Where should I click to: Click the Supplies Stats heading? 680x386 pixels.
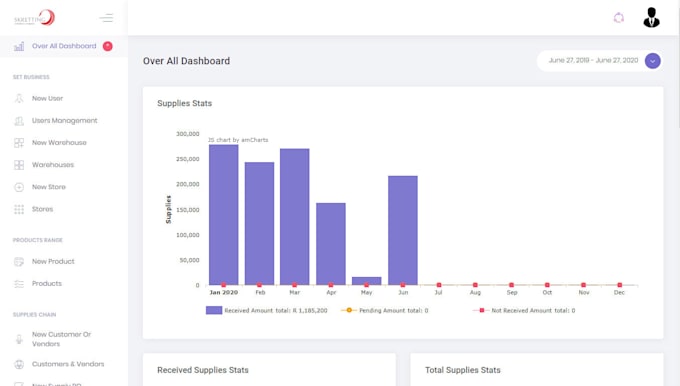185,103
